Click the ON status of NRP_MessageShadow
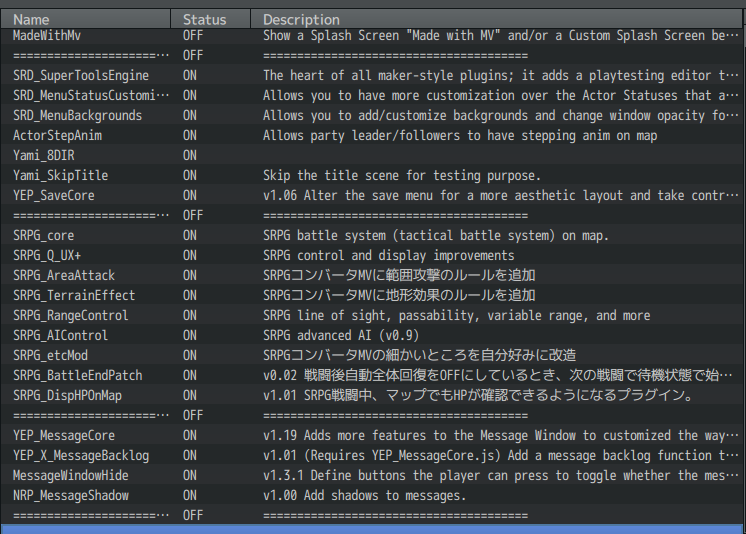 coord(190,495)
